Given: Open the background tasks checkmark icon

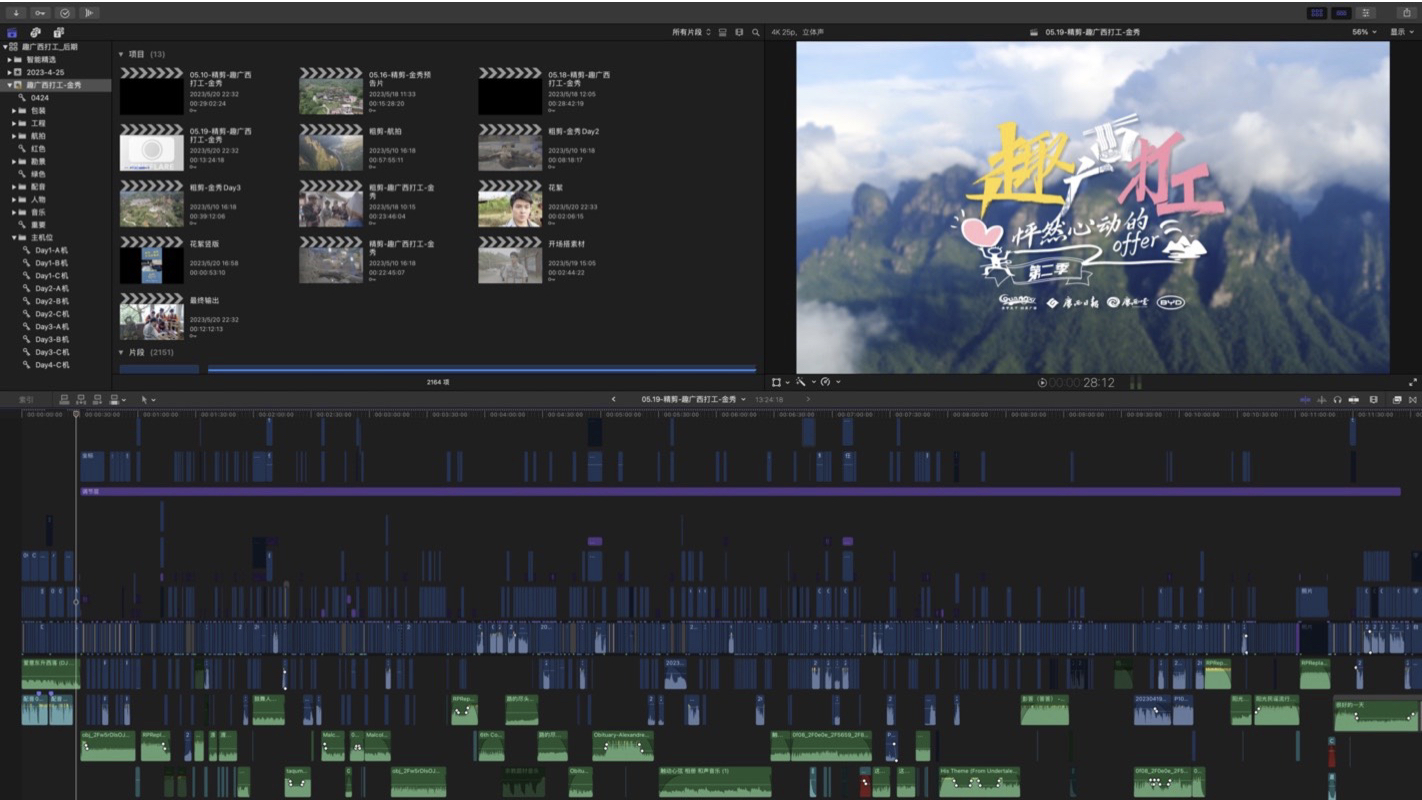Looking at the screenshot, I should [65, 13].
